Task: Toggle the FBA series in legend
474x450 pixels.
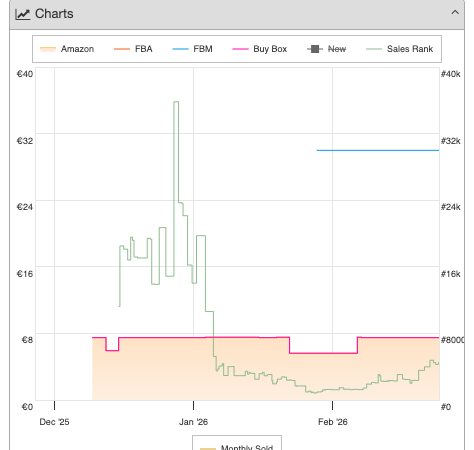Action: click(x=133, y=49)
